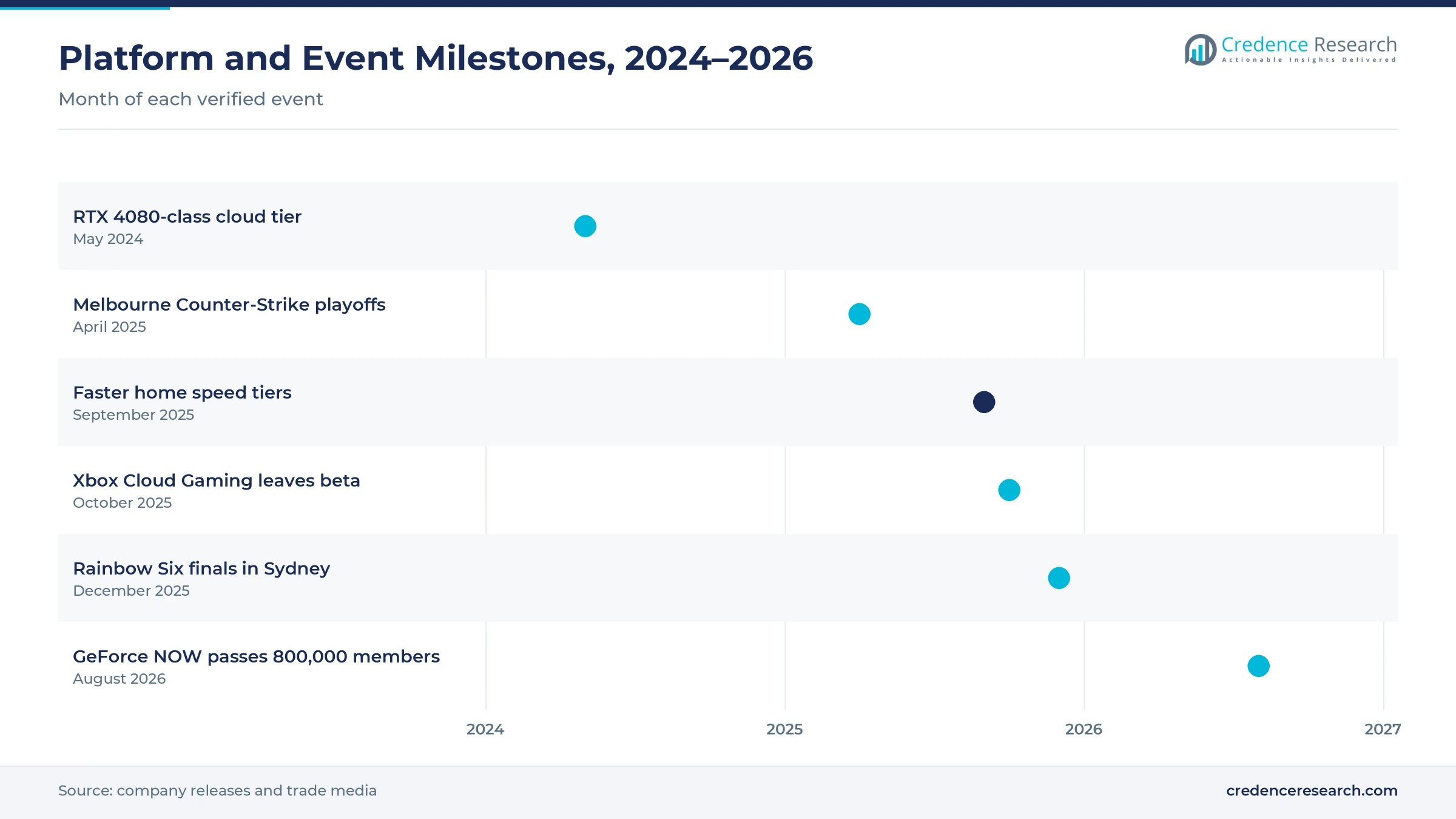Screen dimensions: 1456x819
Task: Click the Faster home speed tiers label
Action: click(182, 393)
